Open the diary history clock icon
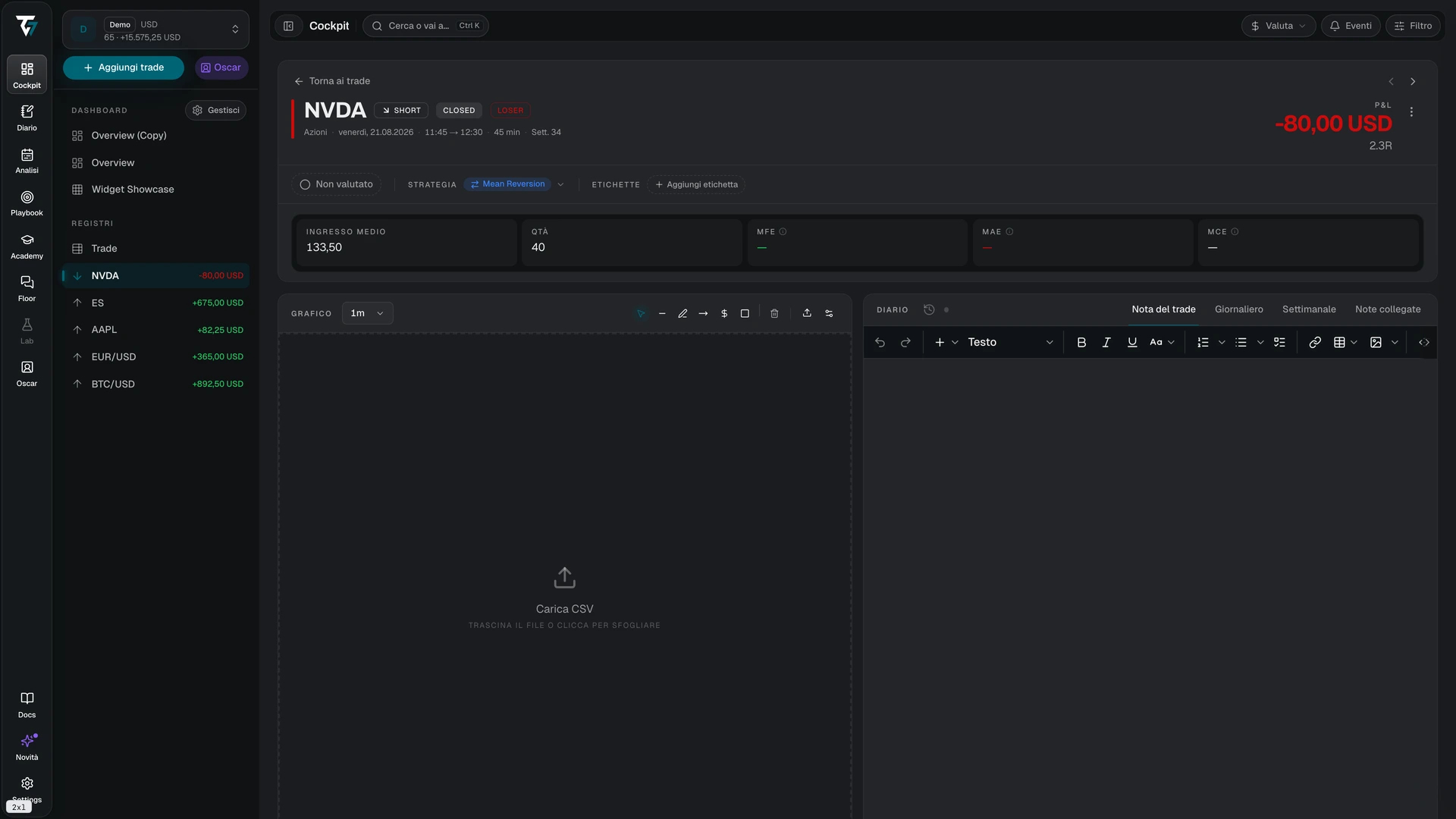The width and height of the screenshot is (1456, 819). click(x=929, y=309)
